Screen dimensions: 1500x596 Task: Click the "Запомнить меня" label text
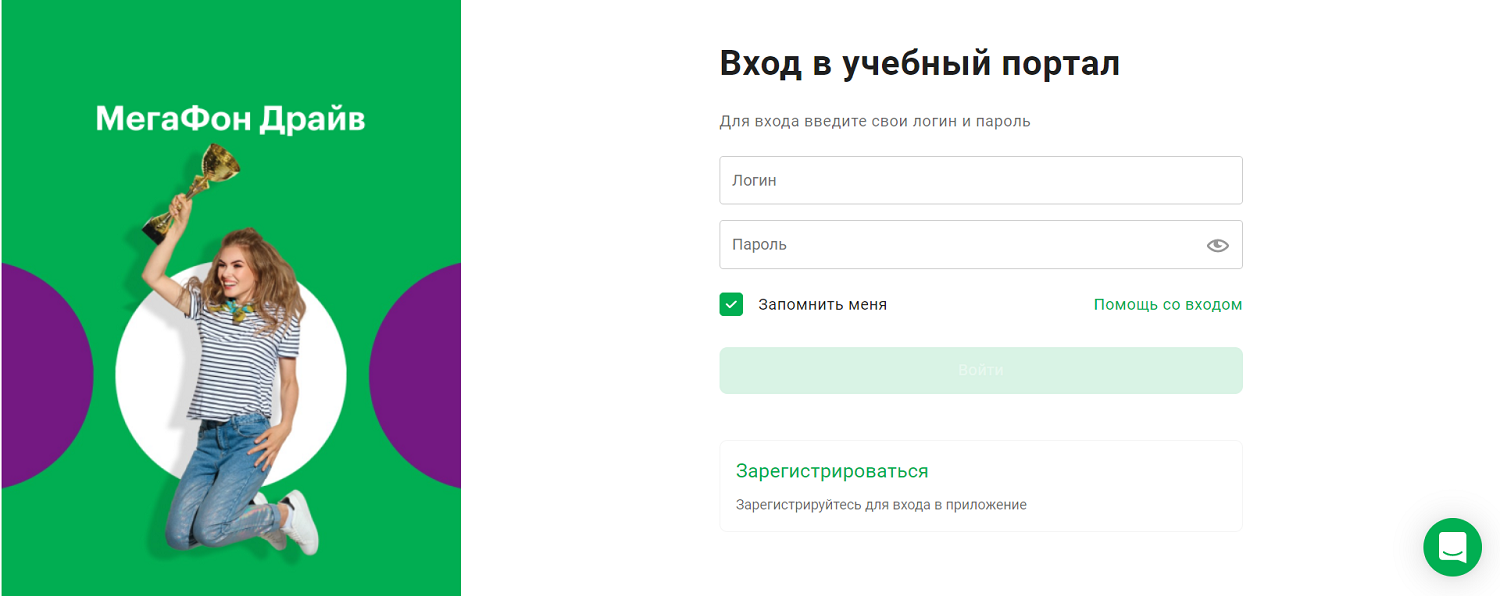[x=822, y=304]
